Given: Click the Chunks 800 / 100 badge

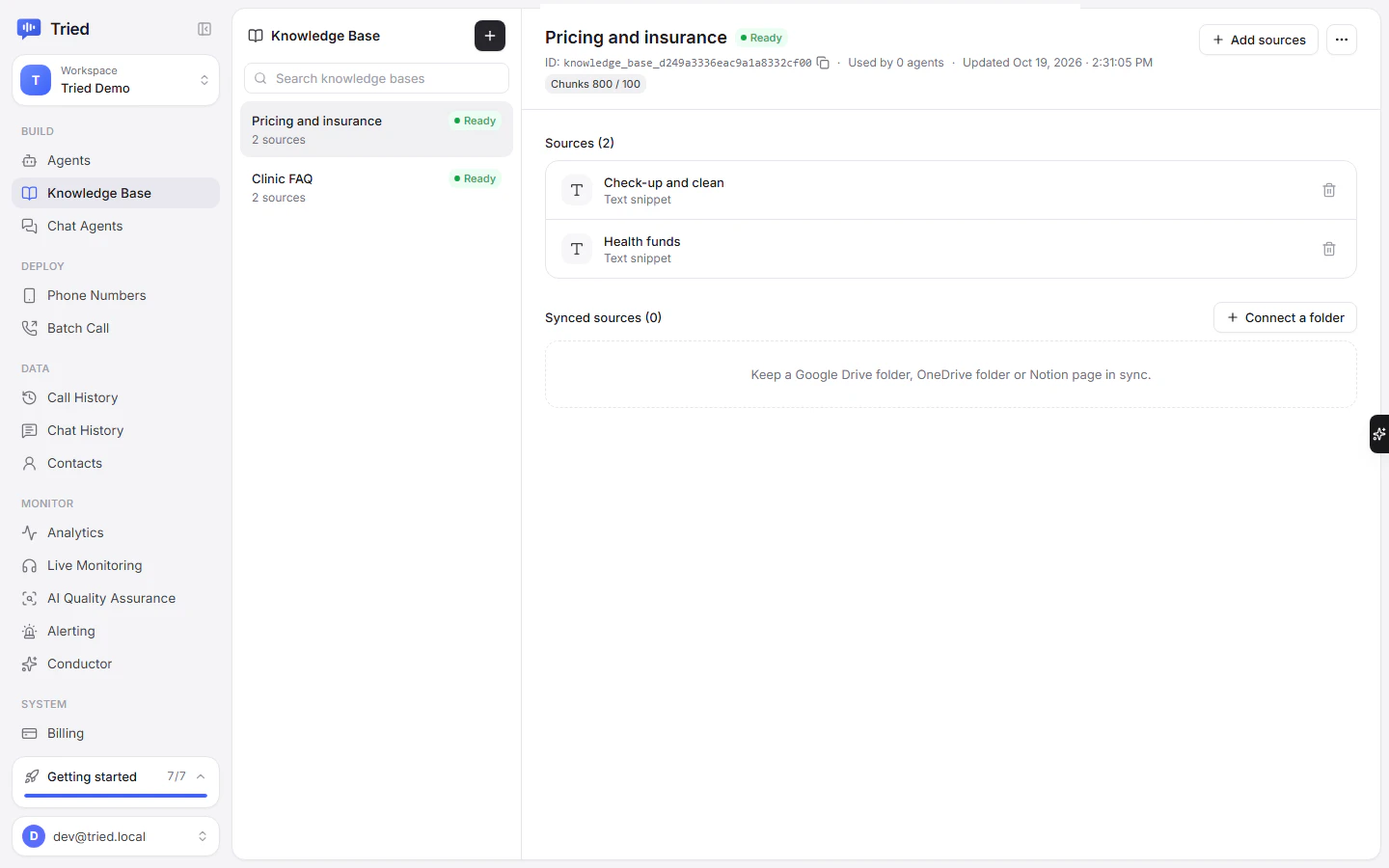Looking at the screenshot, I should pos(595,84).
